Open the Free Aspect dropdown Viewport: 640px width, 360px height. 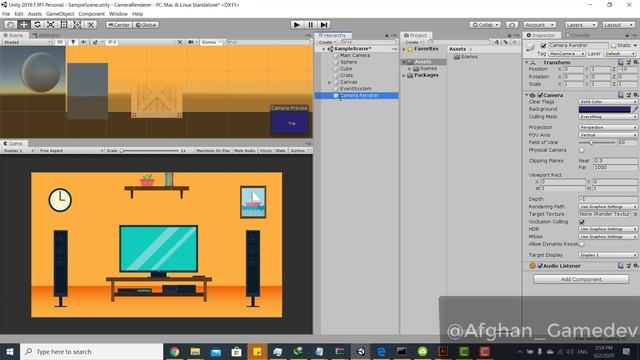pos(71,151)
